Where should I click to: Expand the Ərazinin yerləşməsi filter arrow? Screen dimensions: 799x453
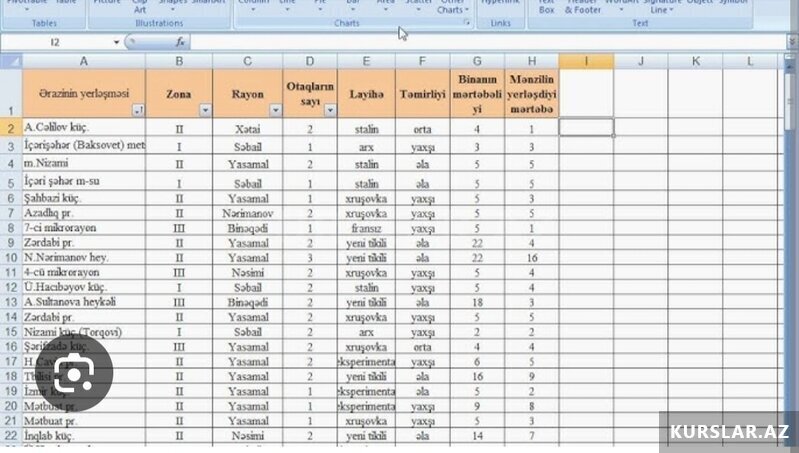pos(137,110)
